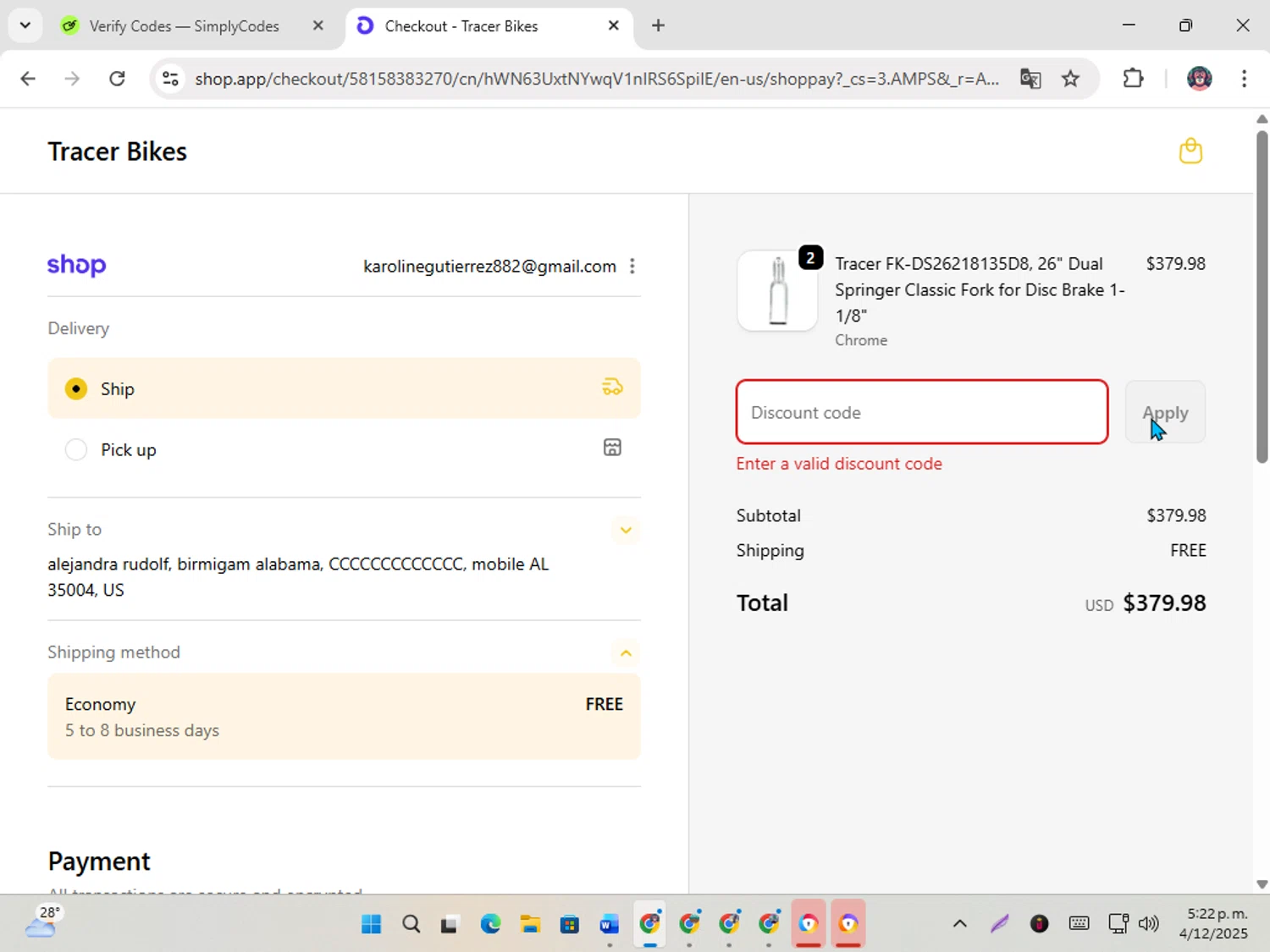This screenshot has width=1270, height=952.
Task: Open the tab search dropdown arrow
Action: click(x=25, y=25)
